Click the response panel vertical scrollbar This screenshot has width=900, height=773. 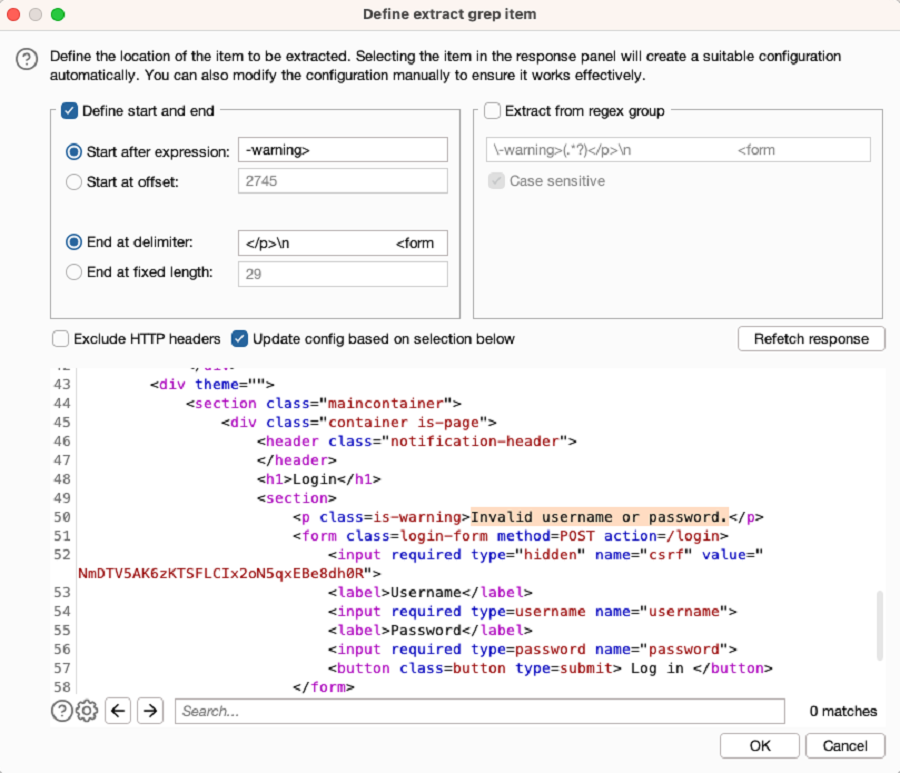point(879,626)
